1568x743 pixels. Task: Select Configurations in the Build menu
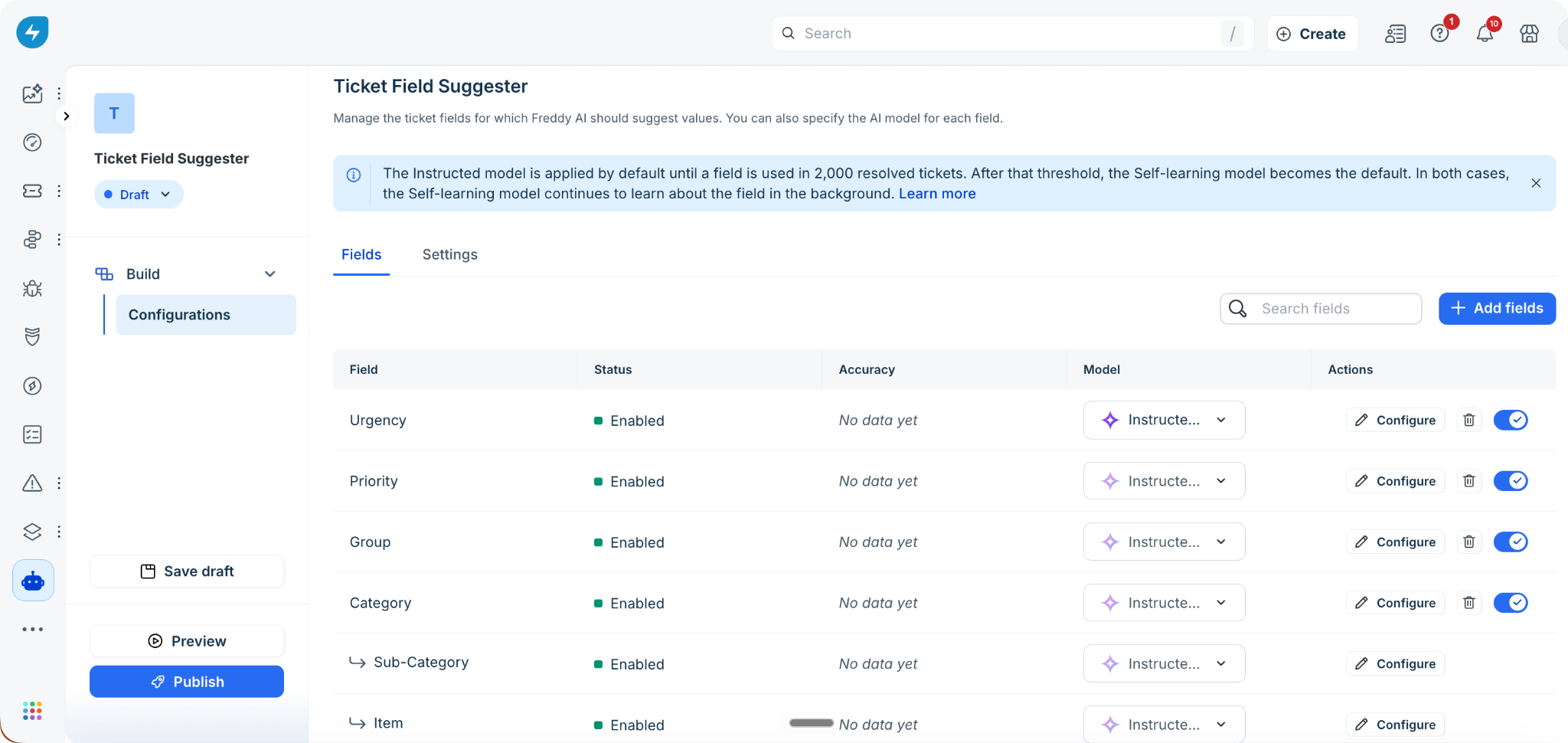click(x=206, y=315)
